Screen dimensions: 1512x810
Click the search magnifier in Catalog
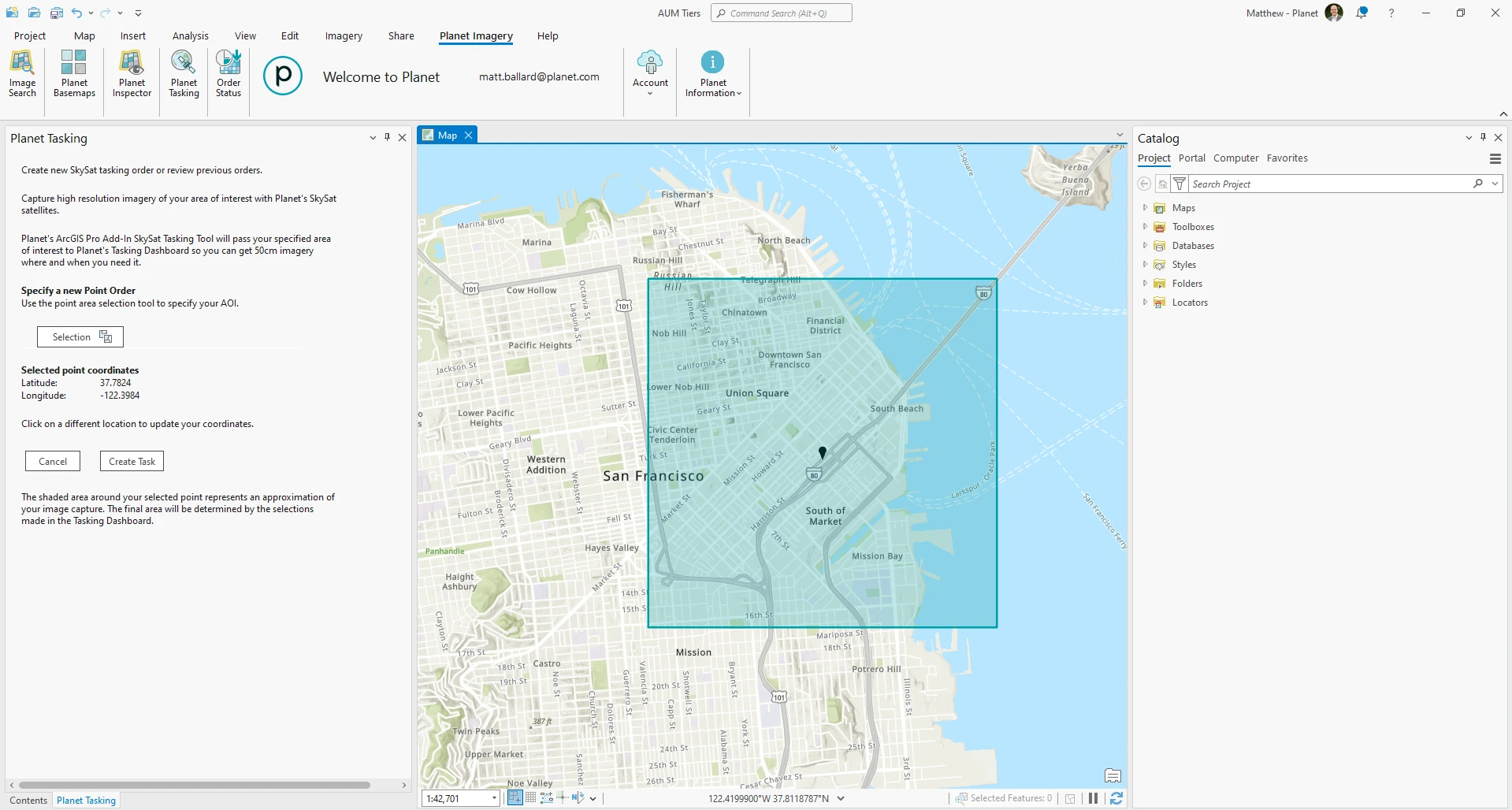tap(1478, 184)
